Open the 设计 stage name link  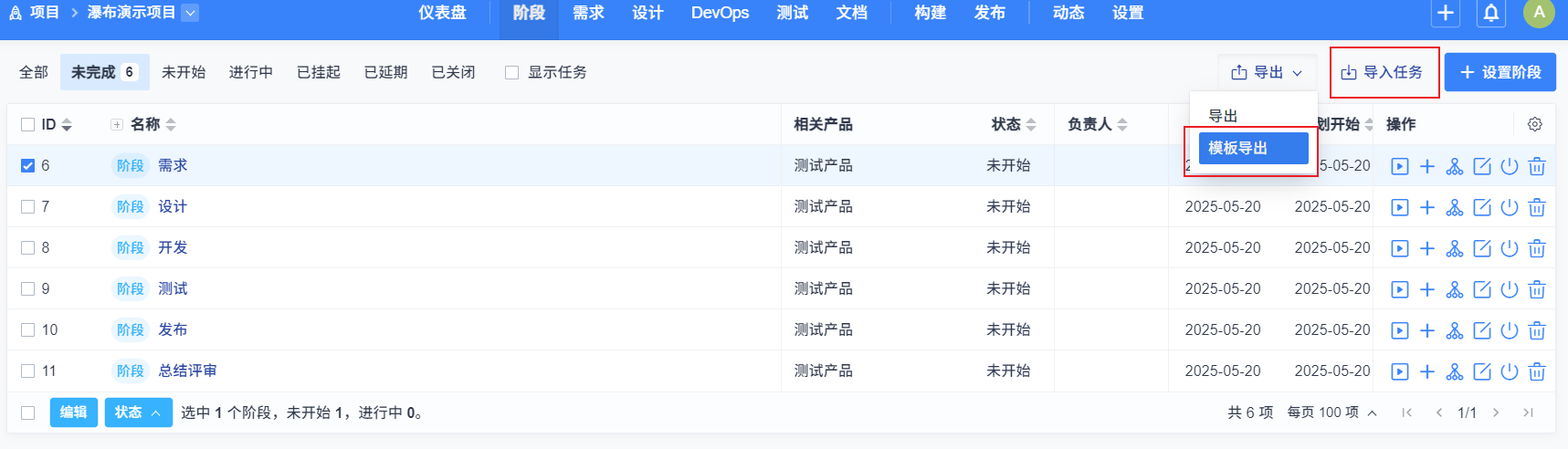pos(173,207)
